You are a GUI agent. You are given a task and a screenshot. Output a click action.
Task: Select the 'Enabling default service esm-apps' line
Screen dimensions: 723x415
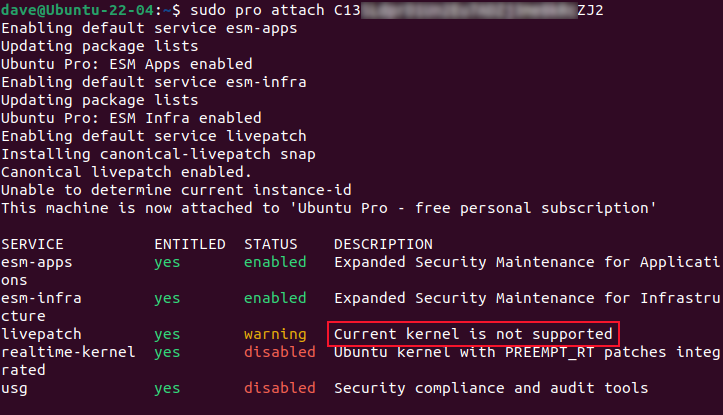(140, 28)
